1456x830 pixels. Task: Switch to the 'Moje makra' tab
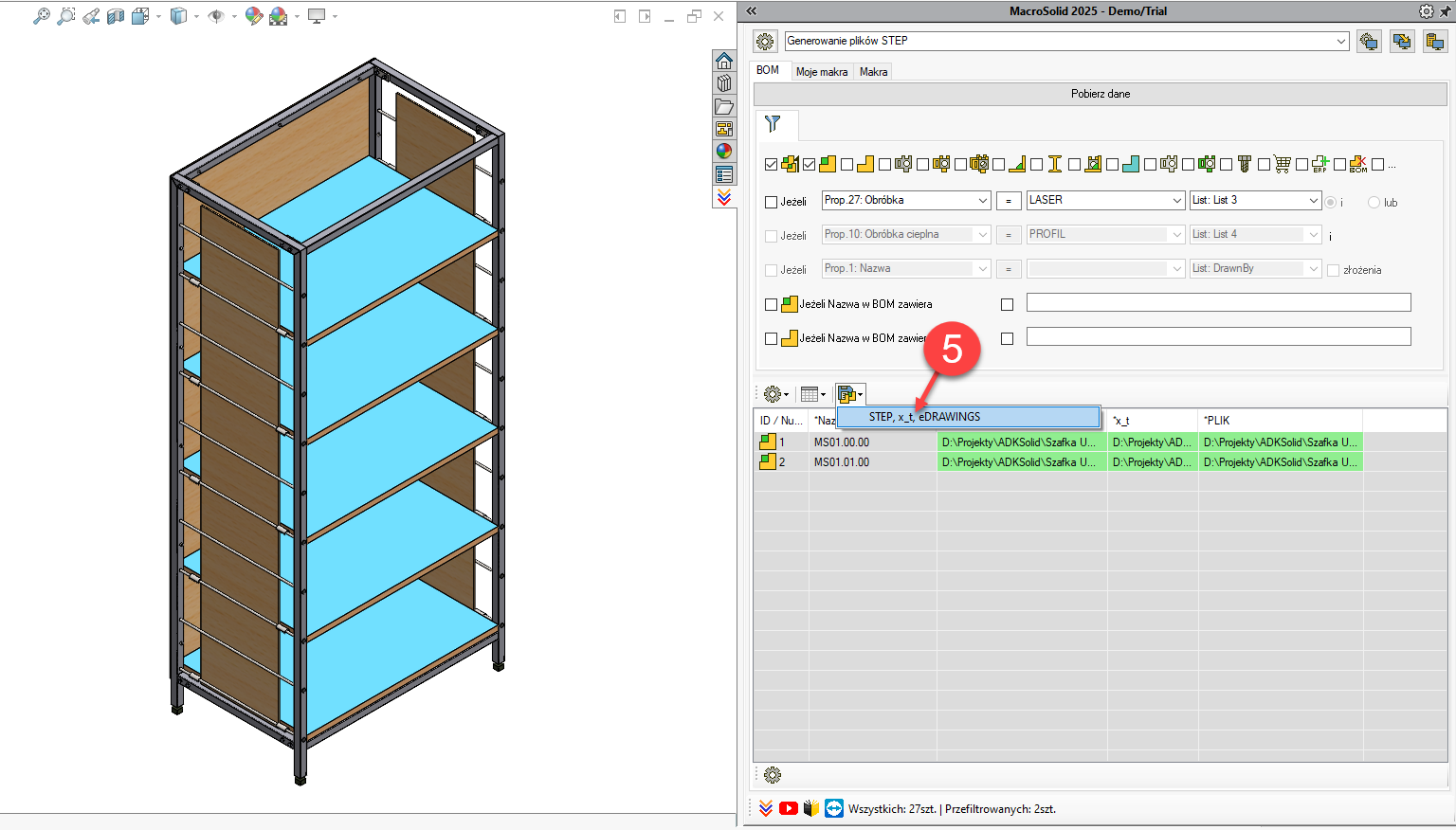coord(822,72)
